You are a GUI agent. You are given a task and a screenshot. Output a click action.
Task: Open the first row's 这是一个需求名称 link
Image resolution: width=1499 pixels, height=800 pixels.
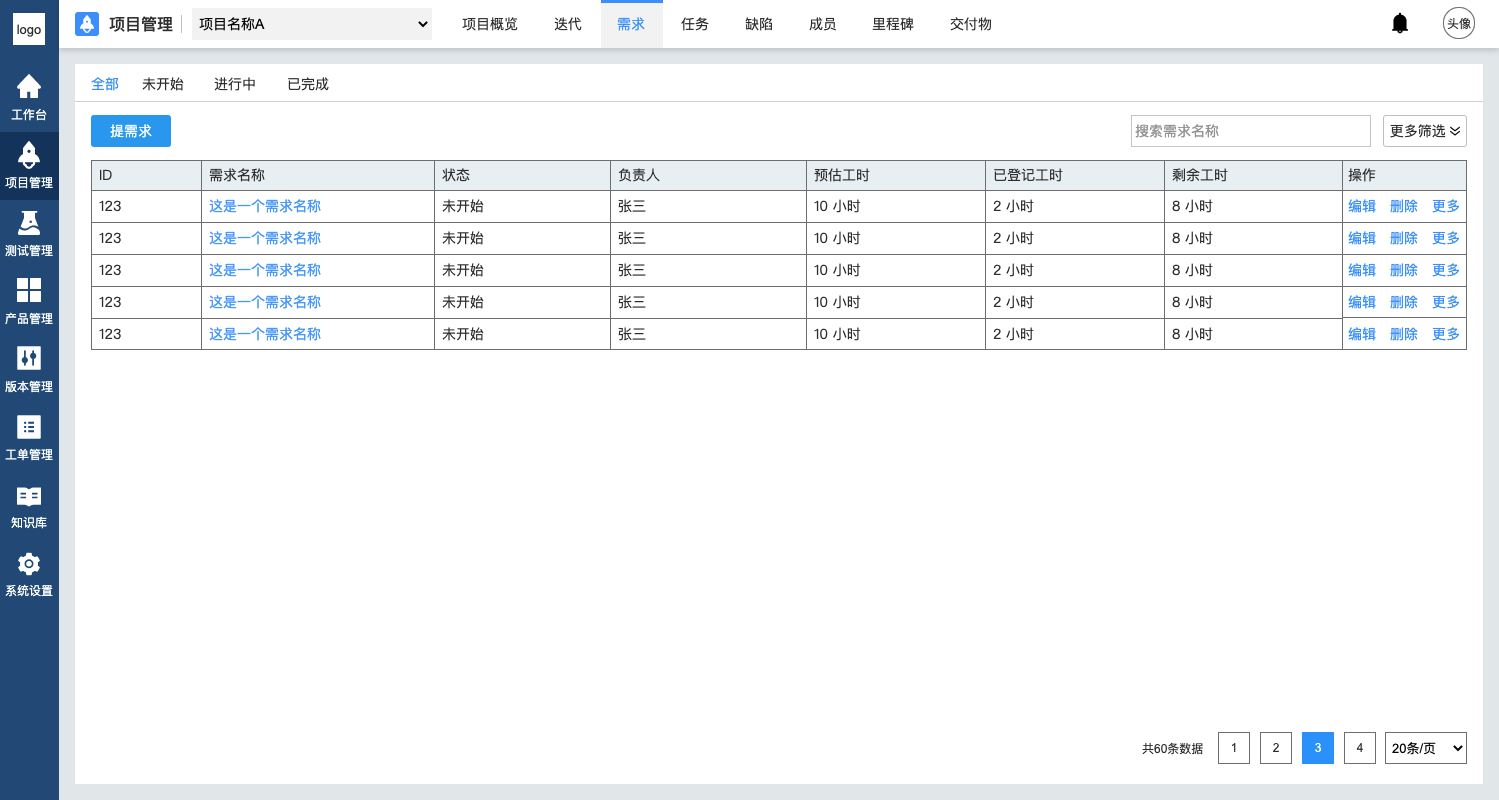pyautogui.click(x=265, y=206)
